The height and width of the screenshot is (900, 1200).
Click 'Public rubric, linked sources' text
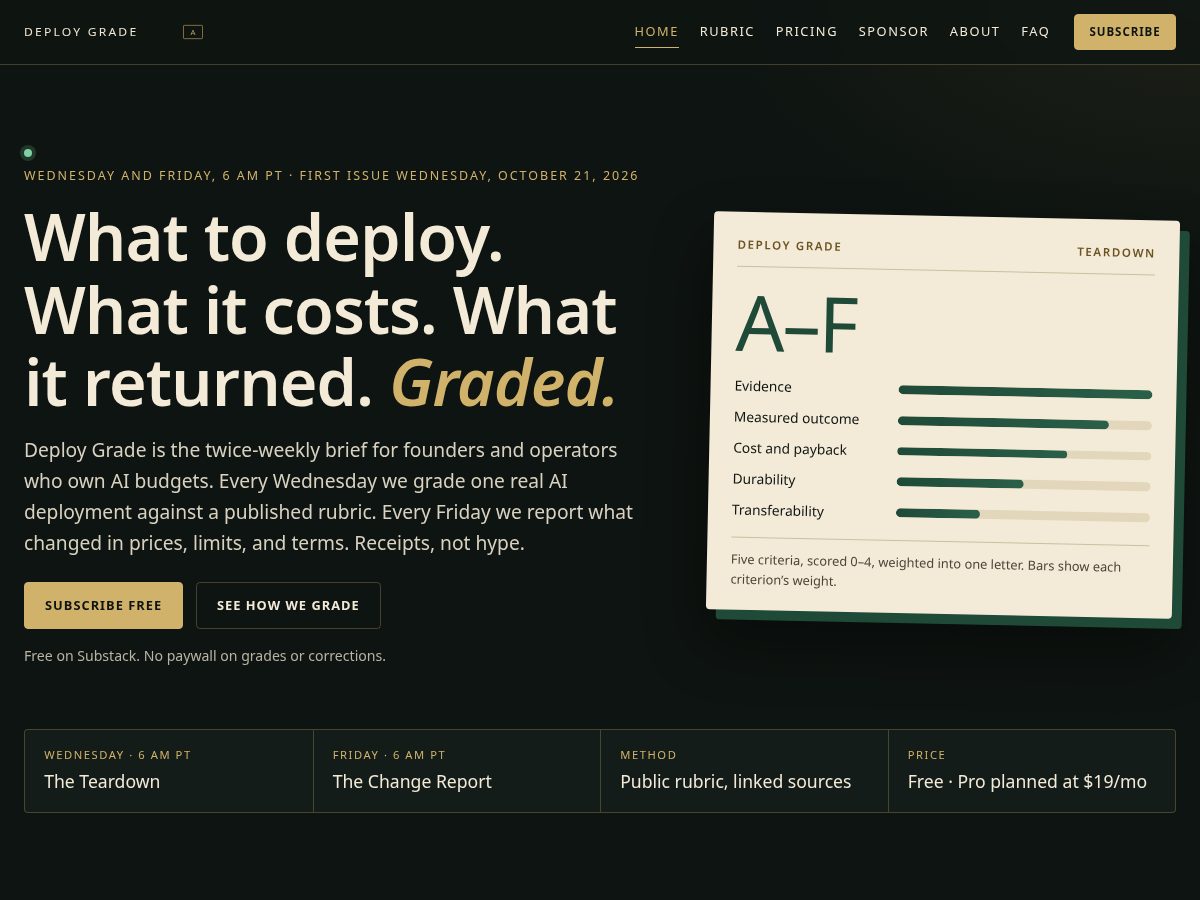[x=735, y=782]
